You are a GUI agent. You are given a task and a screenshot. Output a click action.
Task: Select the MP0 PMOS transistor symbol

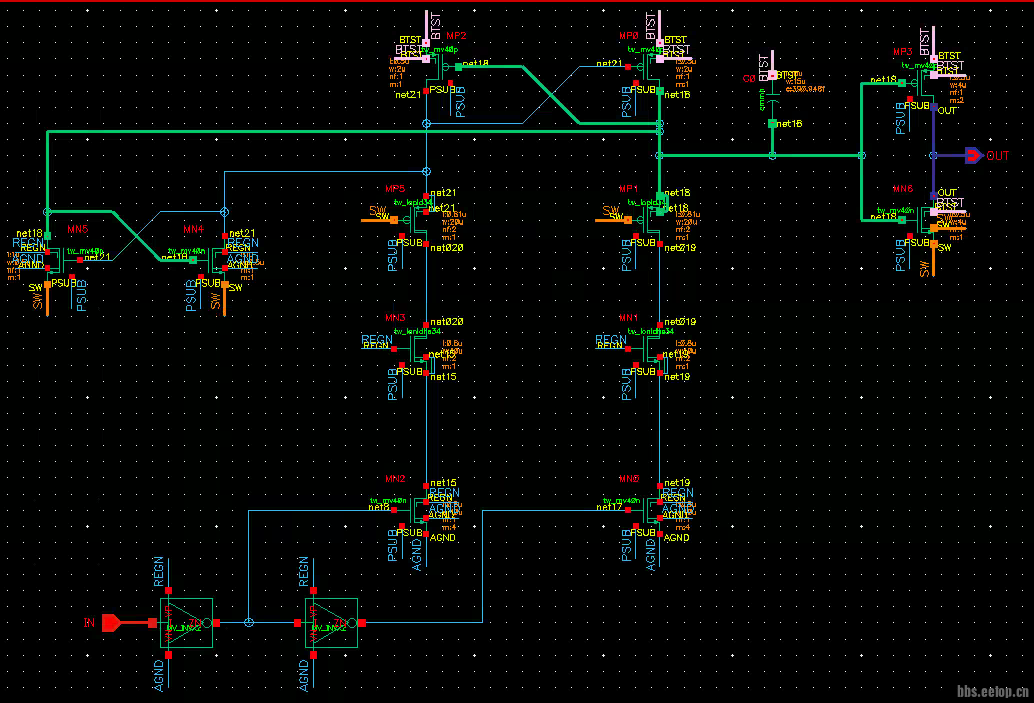651,70
